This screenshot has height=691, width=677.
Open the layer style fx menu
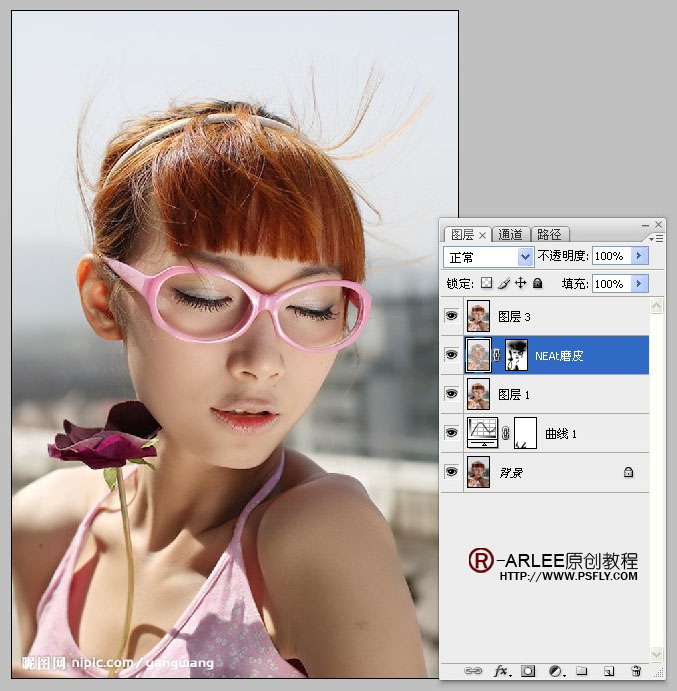502,671
